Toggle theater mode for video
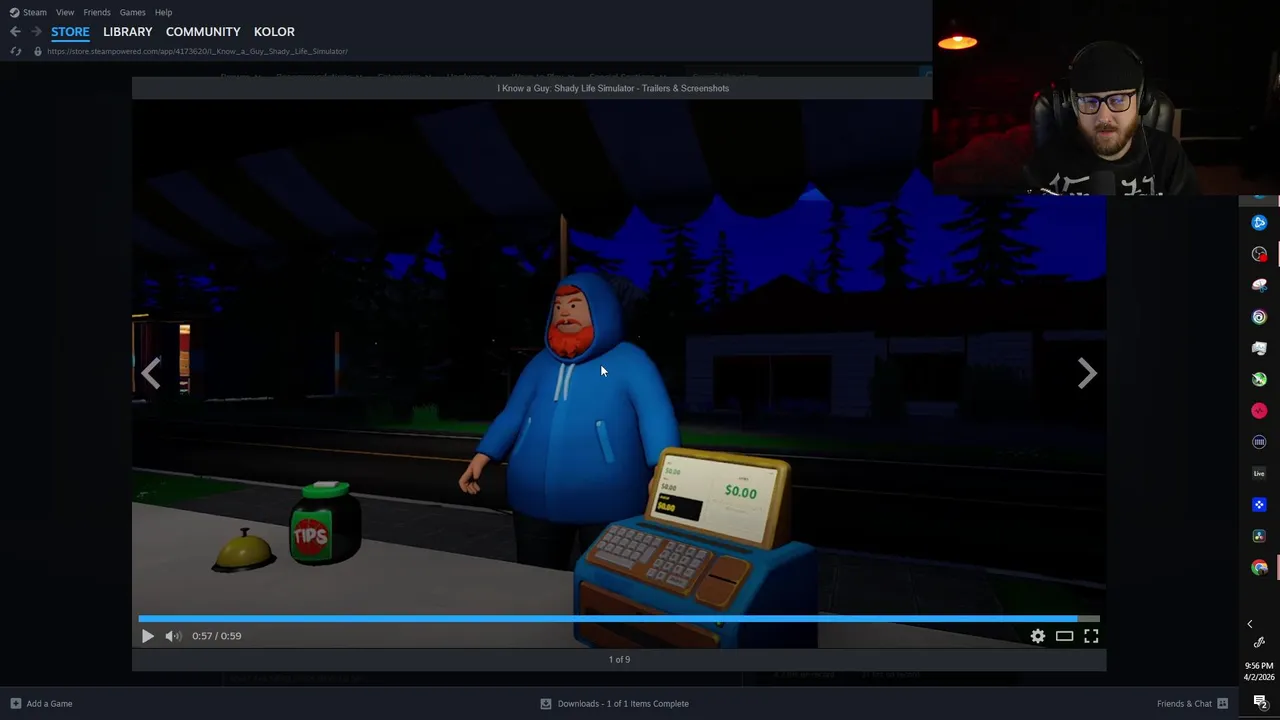 click(1064, 636)
